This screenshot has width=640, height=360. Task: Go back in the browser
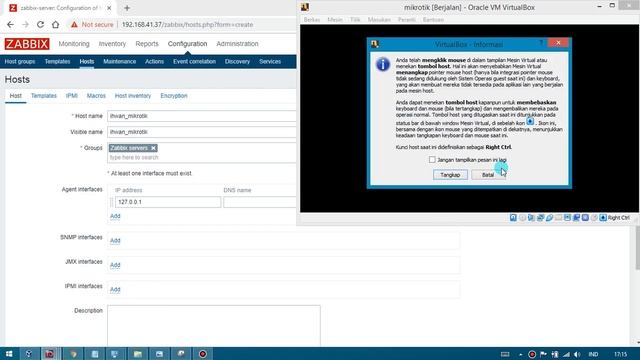pos(10,24)
